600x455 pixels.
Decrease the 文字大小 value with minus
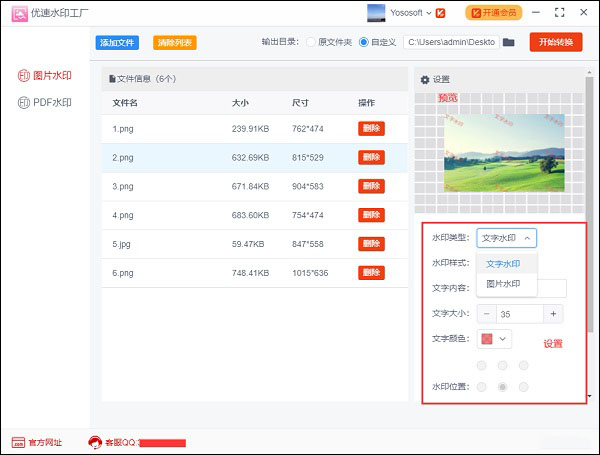coord(487,314)
